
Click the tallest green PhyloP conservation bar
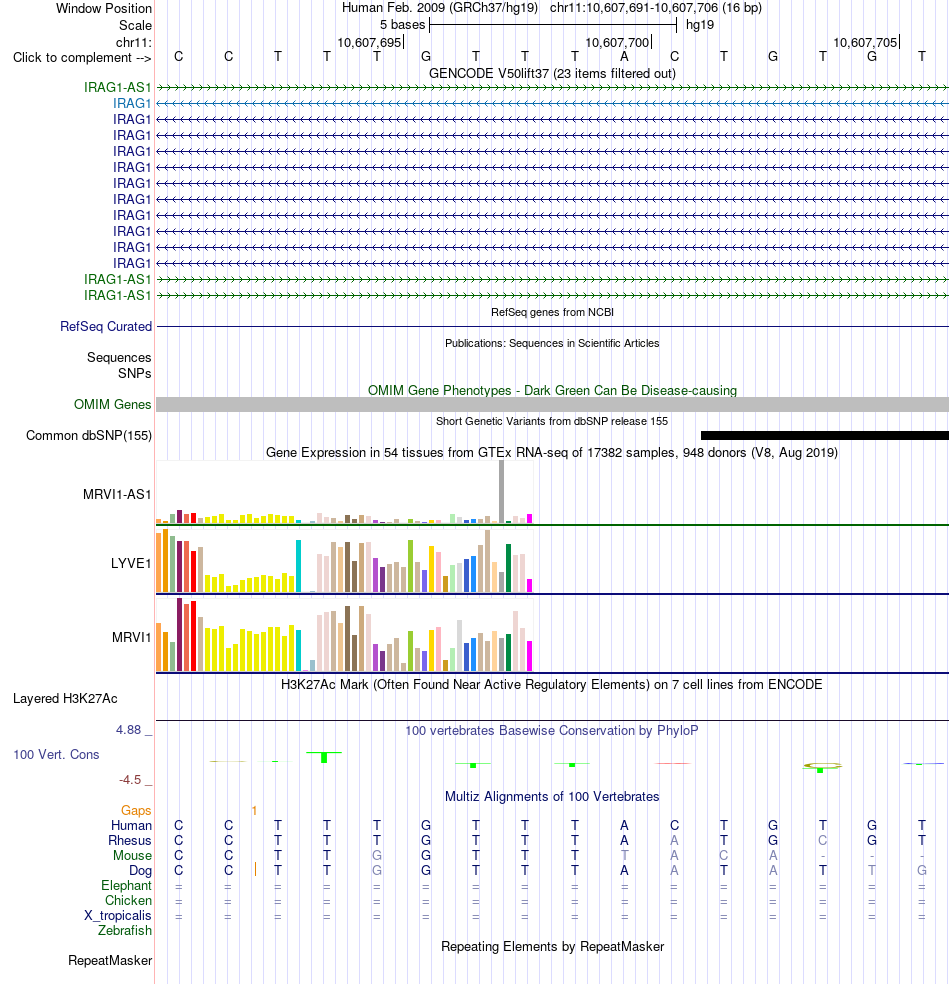pyautogui.click(x=324, y=757)
